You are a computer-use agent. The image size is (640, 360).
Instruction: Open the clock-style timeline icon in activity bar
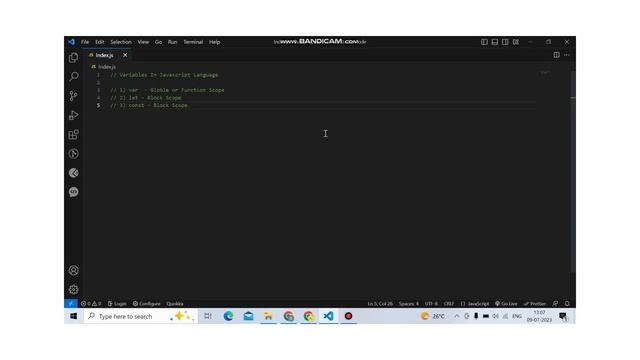point(73,153)
